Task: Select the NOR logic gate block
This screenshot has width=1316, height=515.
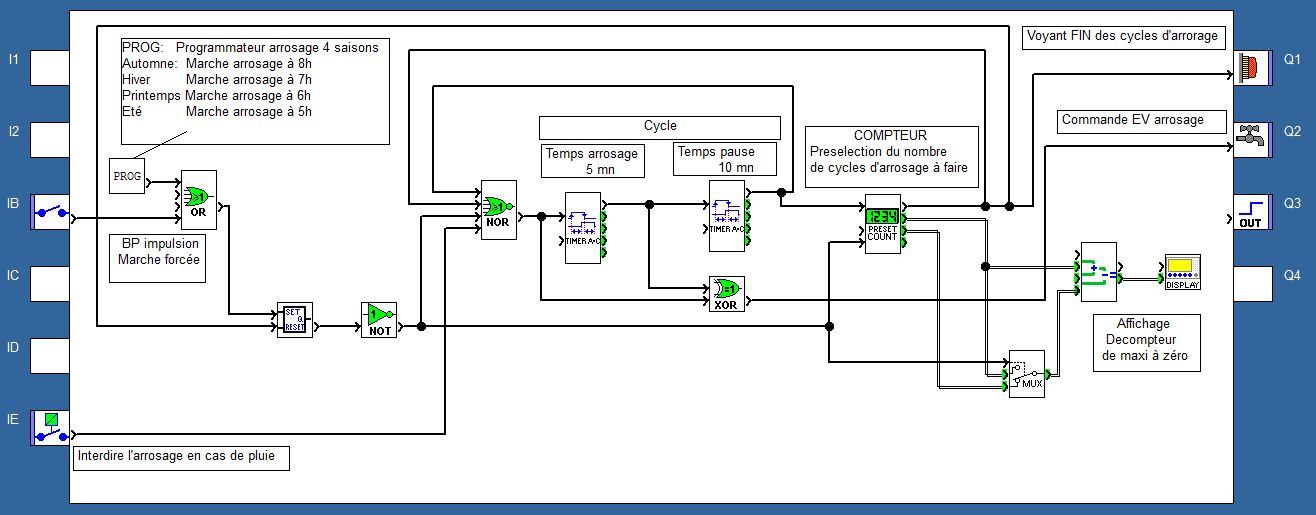Action: click(497, 210)
